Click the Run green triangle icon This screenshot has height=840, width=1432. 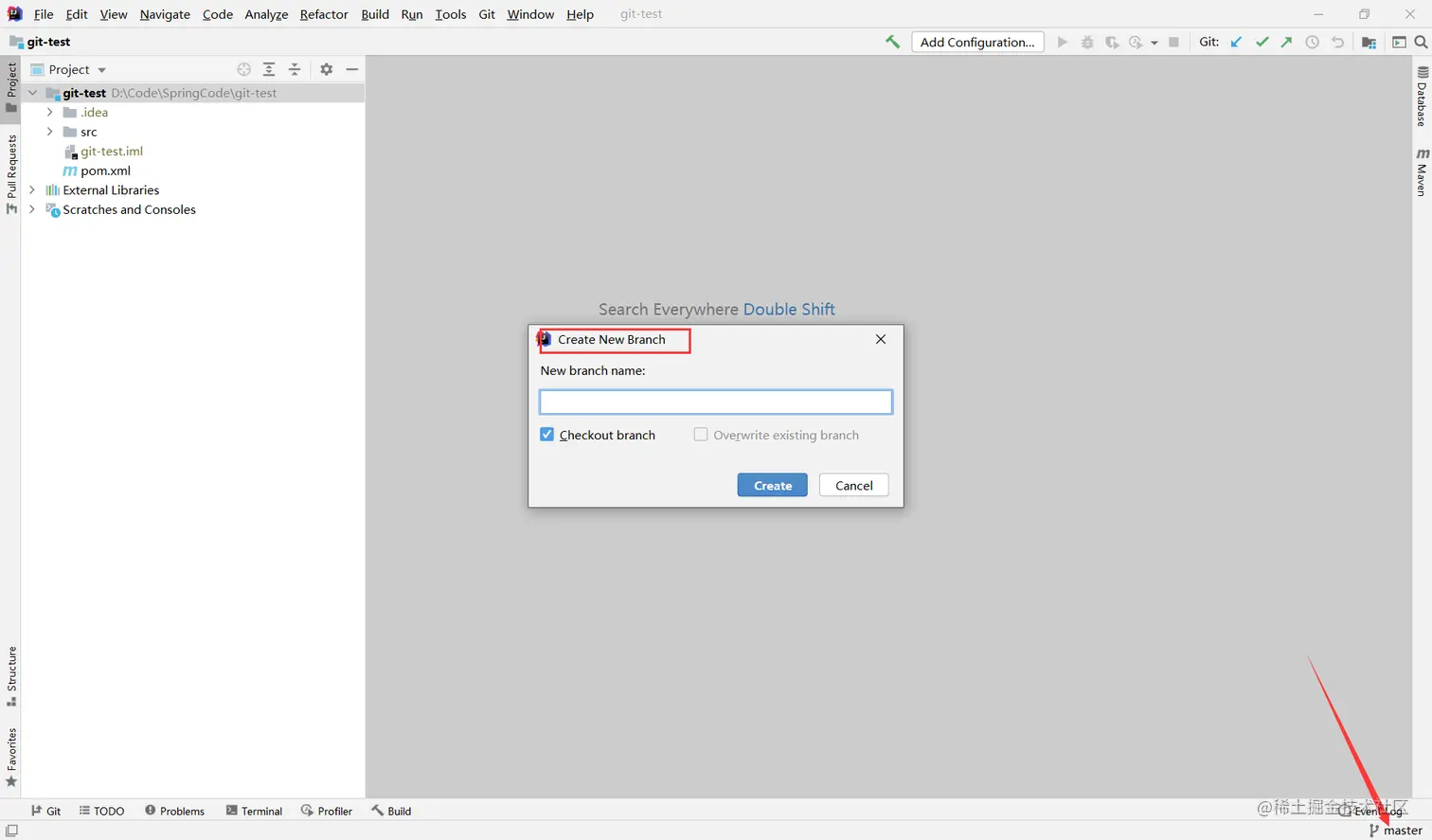1063,42
